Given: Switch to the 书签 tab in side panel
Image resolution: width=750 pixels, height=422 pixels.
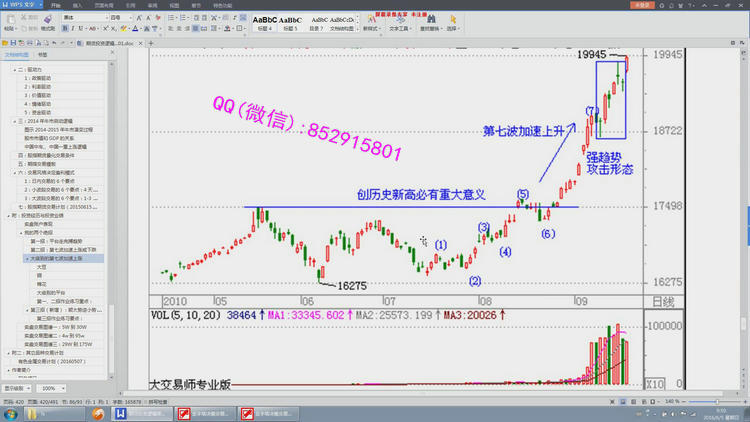Looking at the screenshot, I should point(42,55).
